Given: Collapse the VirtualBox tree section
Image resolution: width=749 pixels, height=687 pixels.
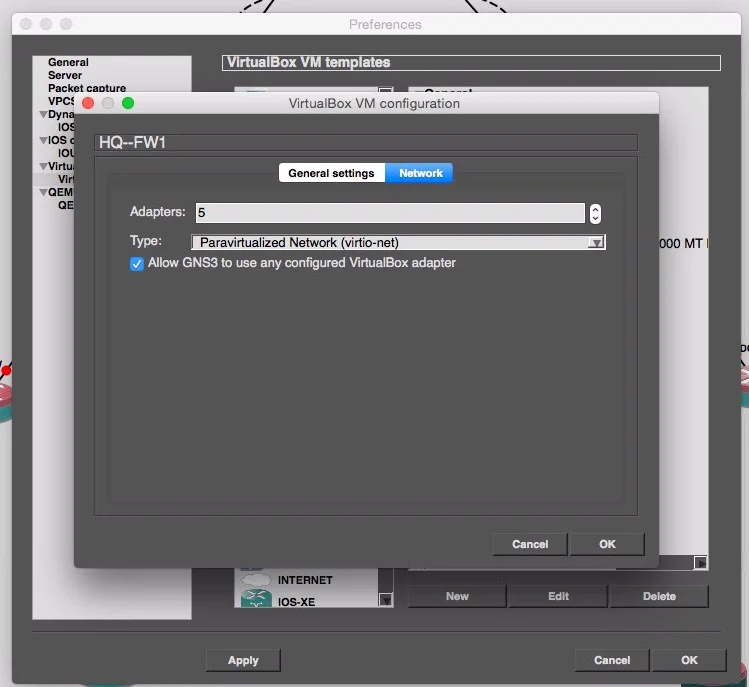Looking at the screenshot, I should (43, 166).
